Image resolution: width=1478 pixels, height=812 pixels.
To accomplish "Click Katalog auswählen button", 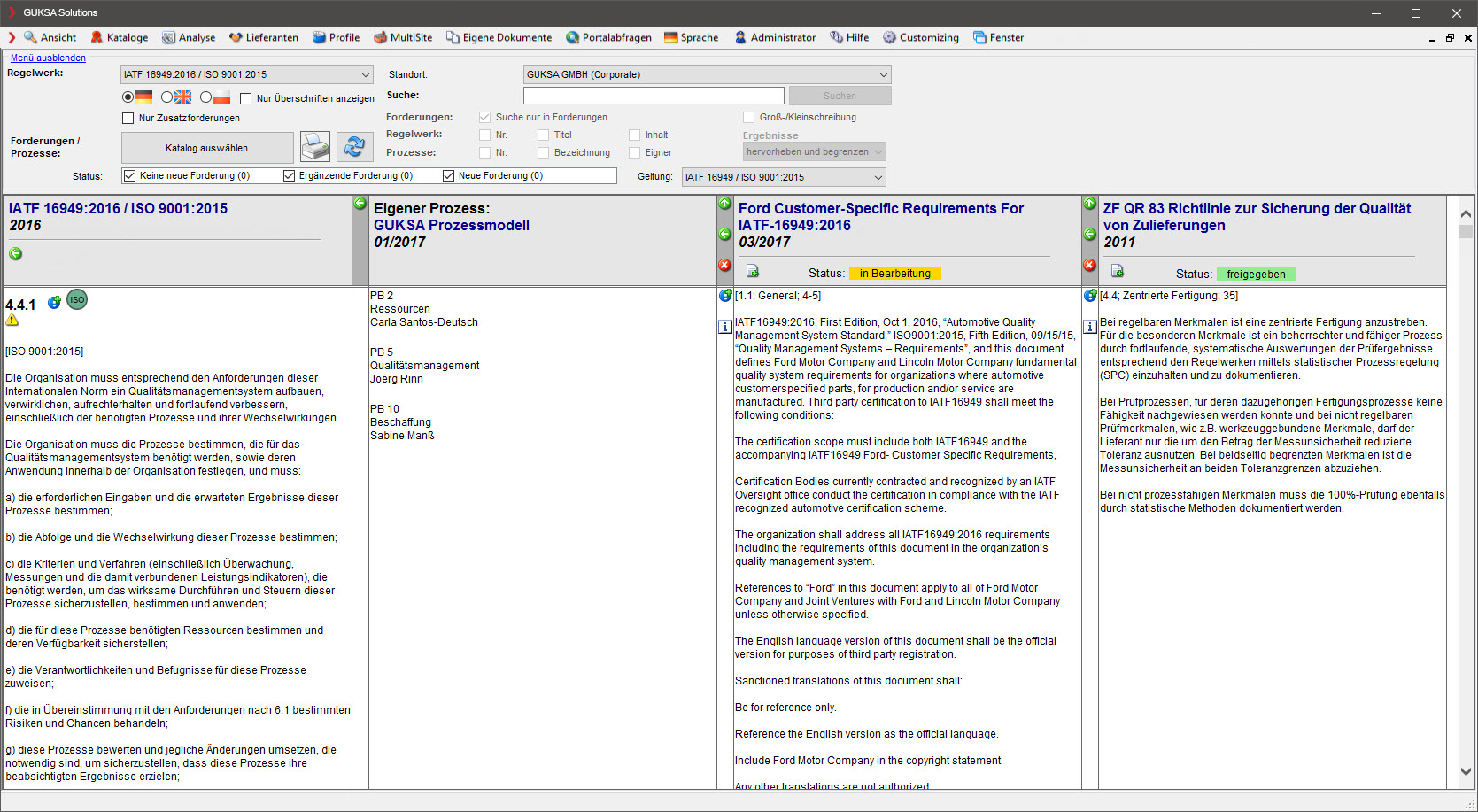I will (207, 148).
